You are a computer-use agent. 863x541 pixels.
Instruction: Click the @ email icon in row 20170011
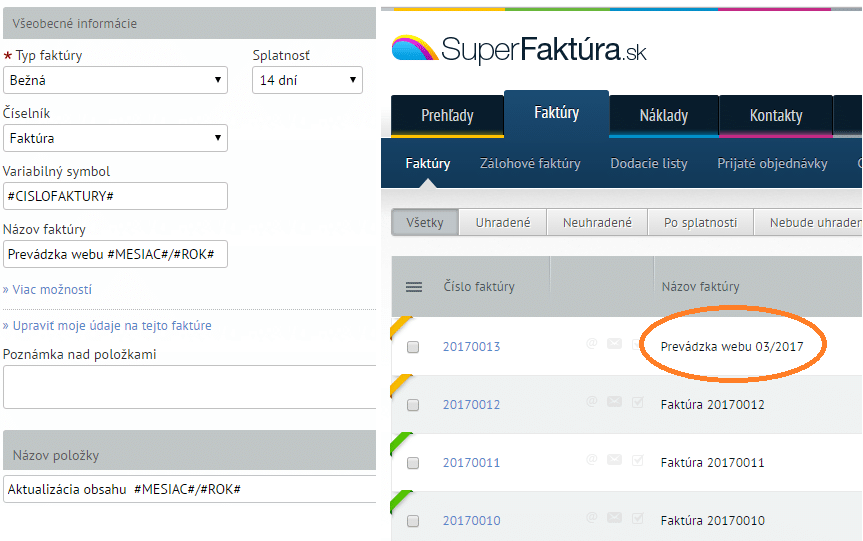pyautogui.click(x=592, y=460)
